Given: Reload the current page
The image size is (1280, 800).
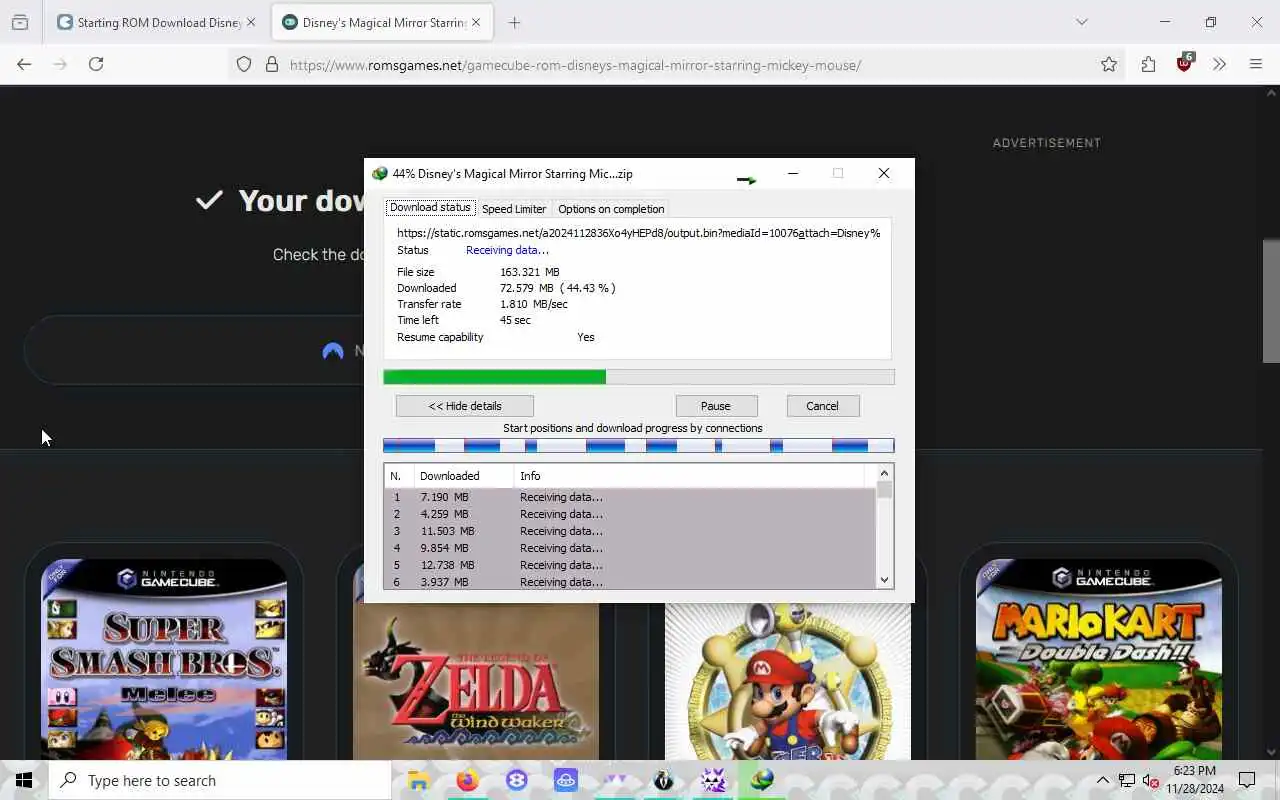Looking at the screenshot, I should (x=96, y=64).
